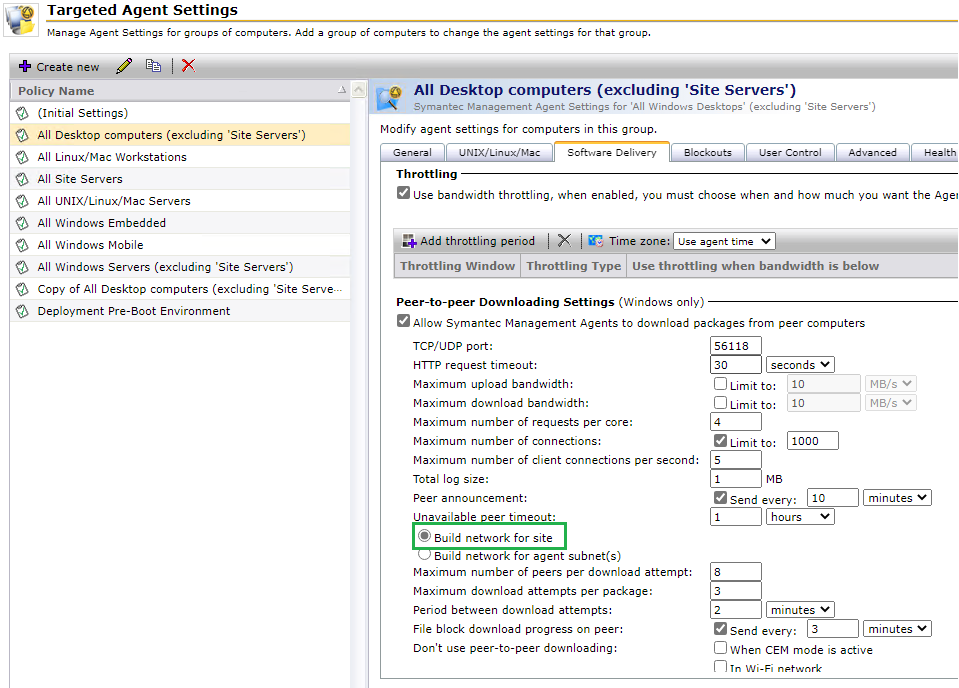Click the Create new plus icon
This screenshot has height=688, width=959.
[24, 66]
